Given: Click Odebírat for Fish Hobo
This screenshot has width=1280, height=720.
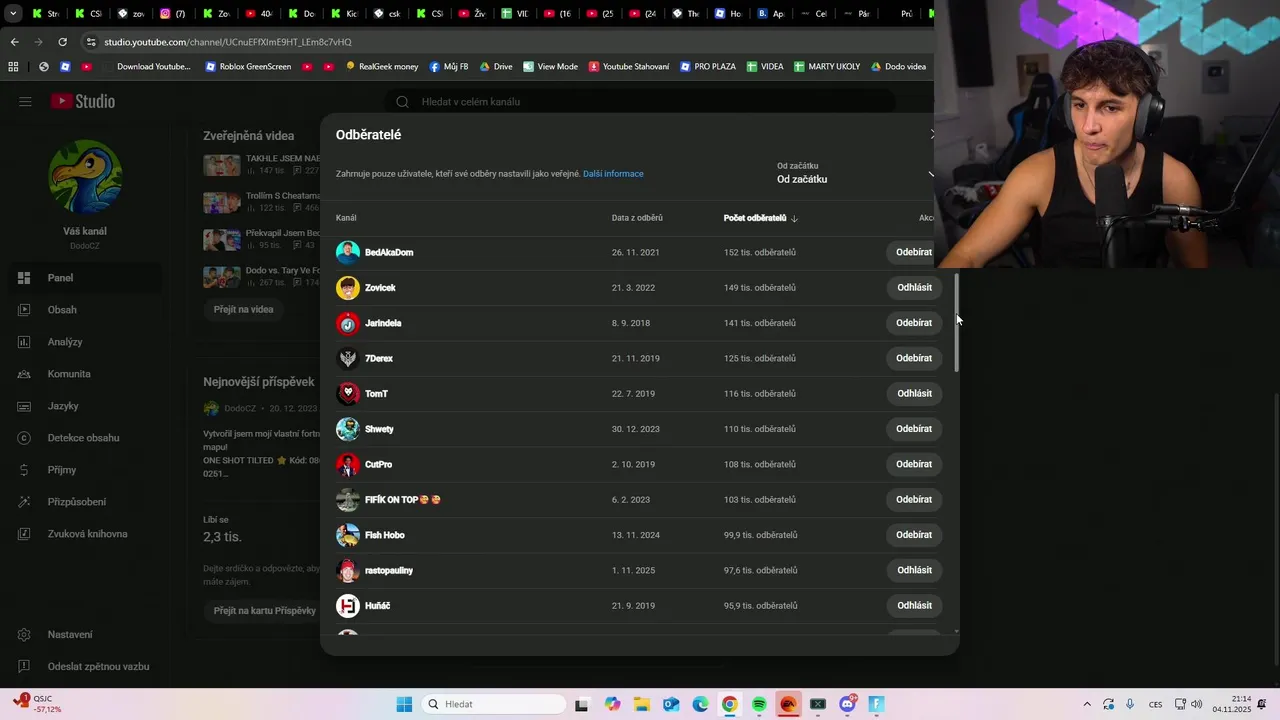Looking at the screenshot, I should (914, 535).
